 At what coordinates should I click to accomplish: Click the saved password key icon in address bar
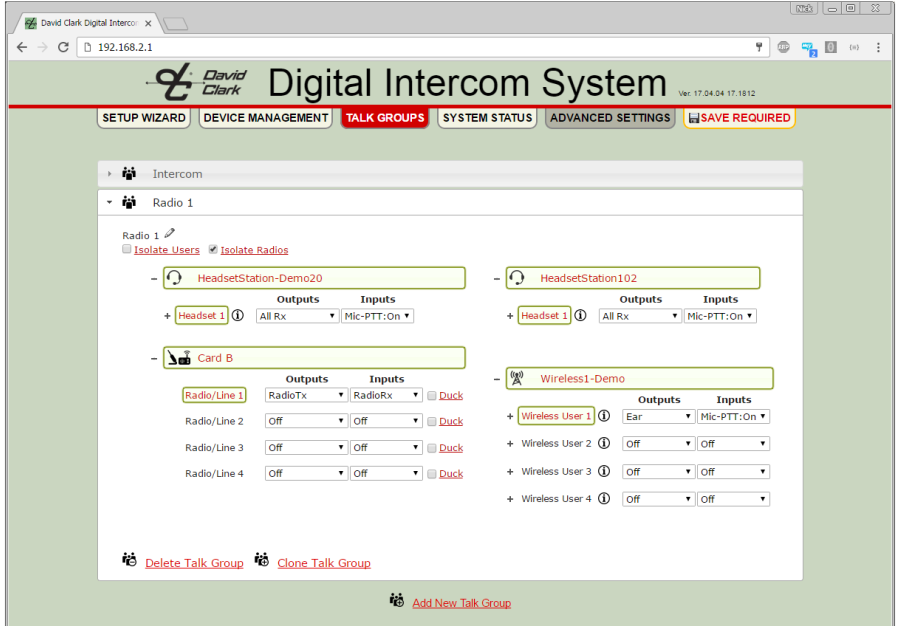tap(759, 47)
